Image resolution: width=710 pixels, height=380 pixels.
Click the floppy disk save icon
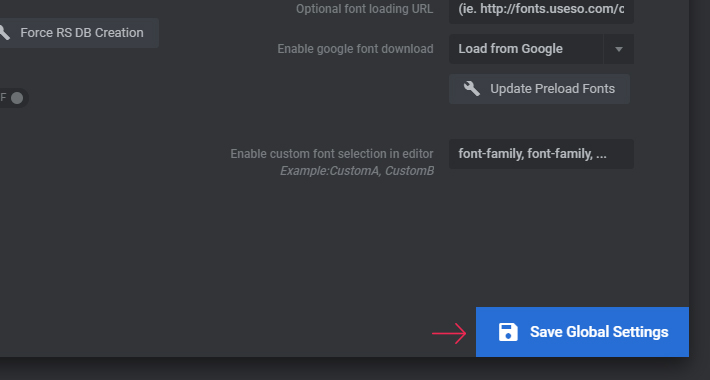coord(508,332)
